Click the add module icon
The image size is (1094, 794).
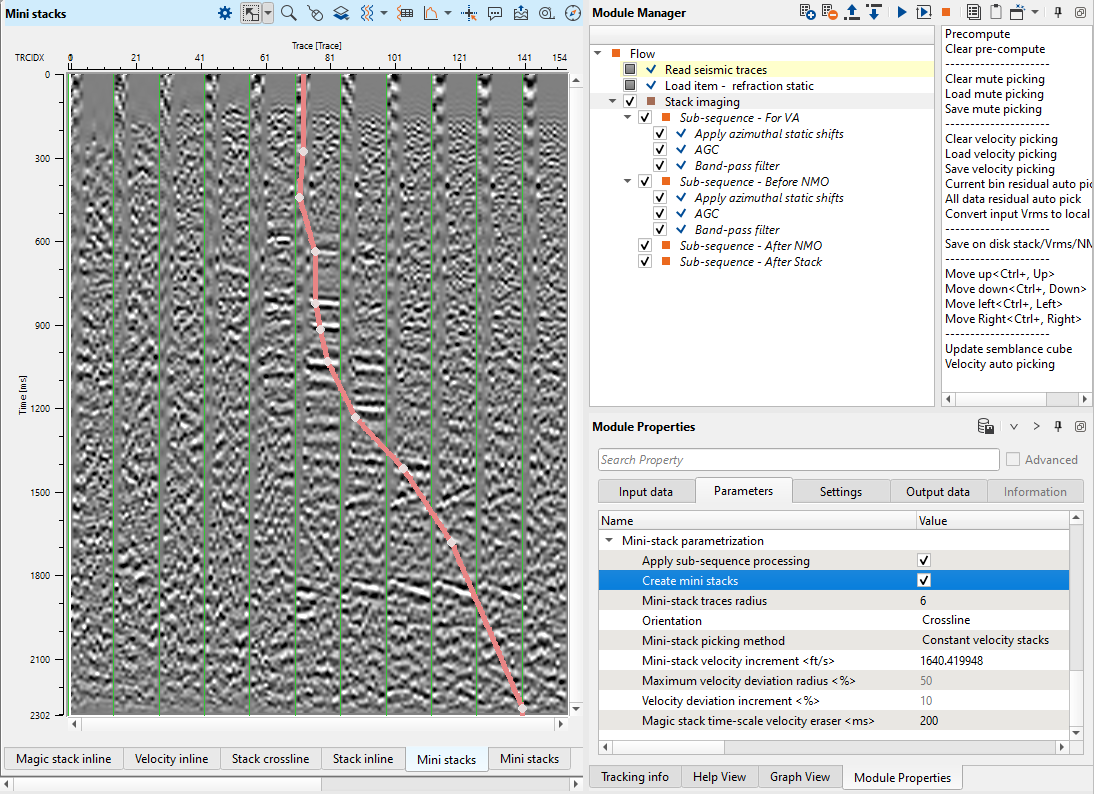(808, 12)
